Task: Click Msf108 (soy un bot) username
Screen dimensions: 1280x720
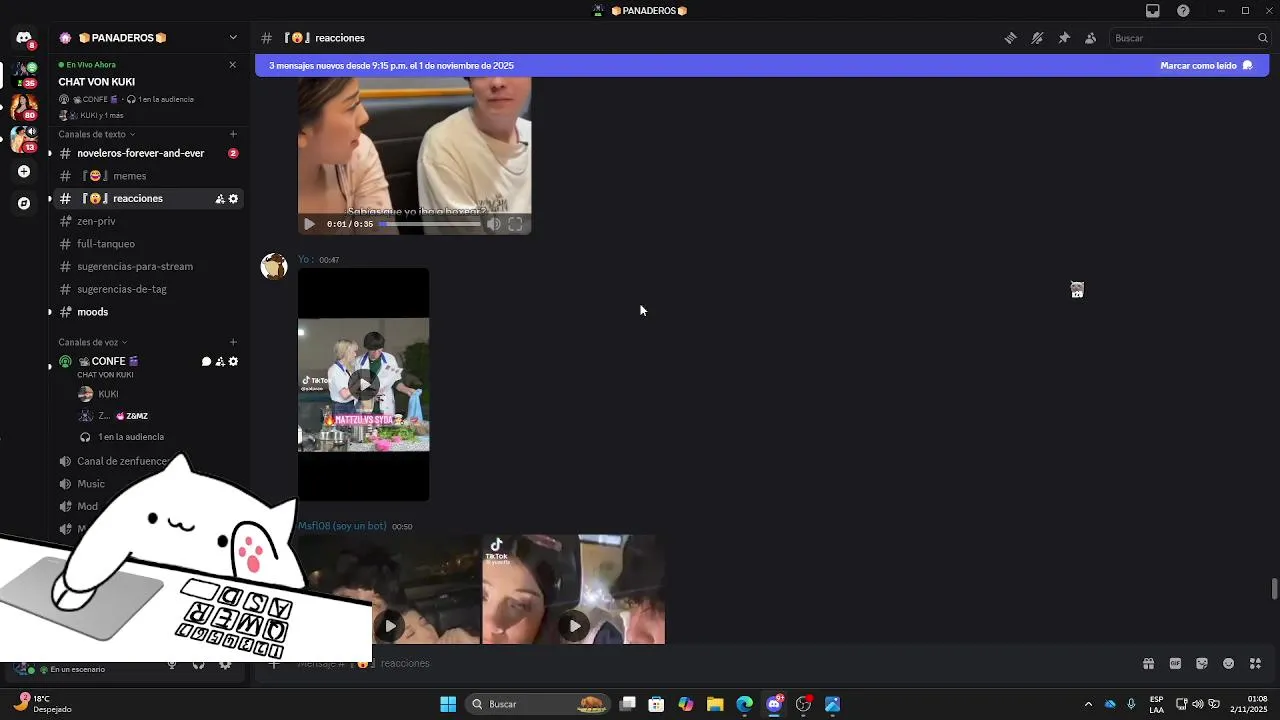Action: pos(342,526)
